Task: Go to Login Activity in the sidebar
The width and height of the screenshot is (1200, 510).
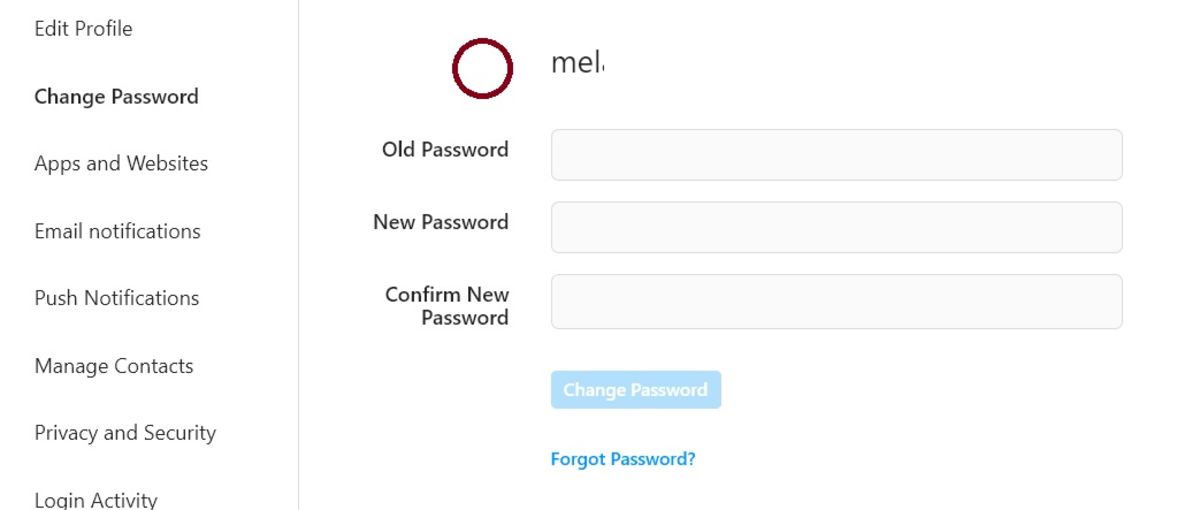Action: point(96,499)
